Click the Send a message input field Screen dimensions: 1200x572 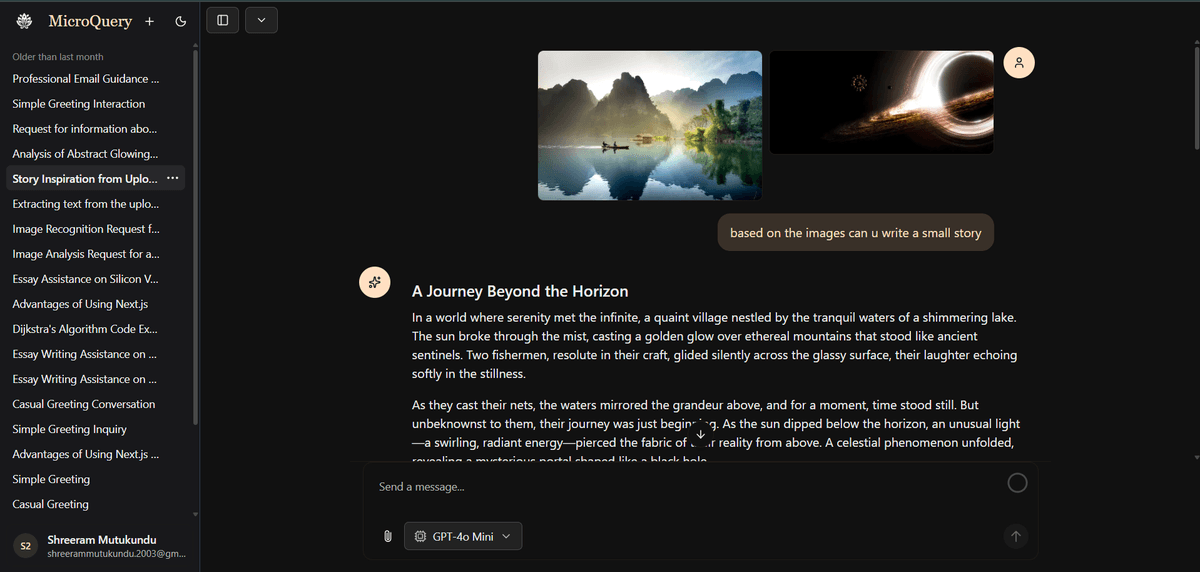coord(680,487)
